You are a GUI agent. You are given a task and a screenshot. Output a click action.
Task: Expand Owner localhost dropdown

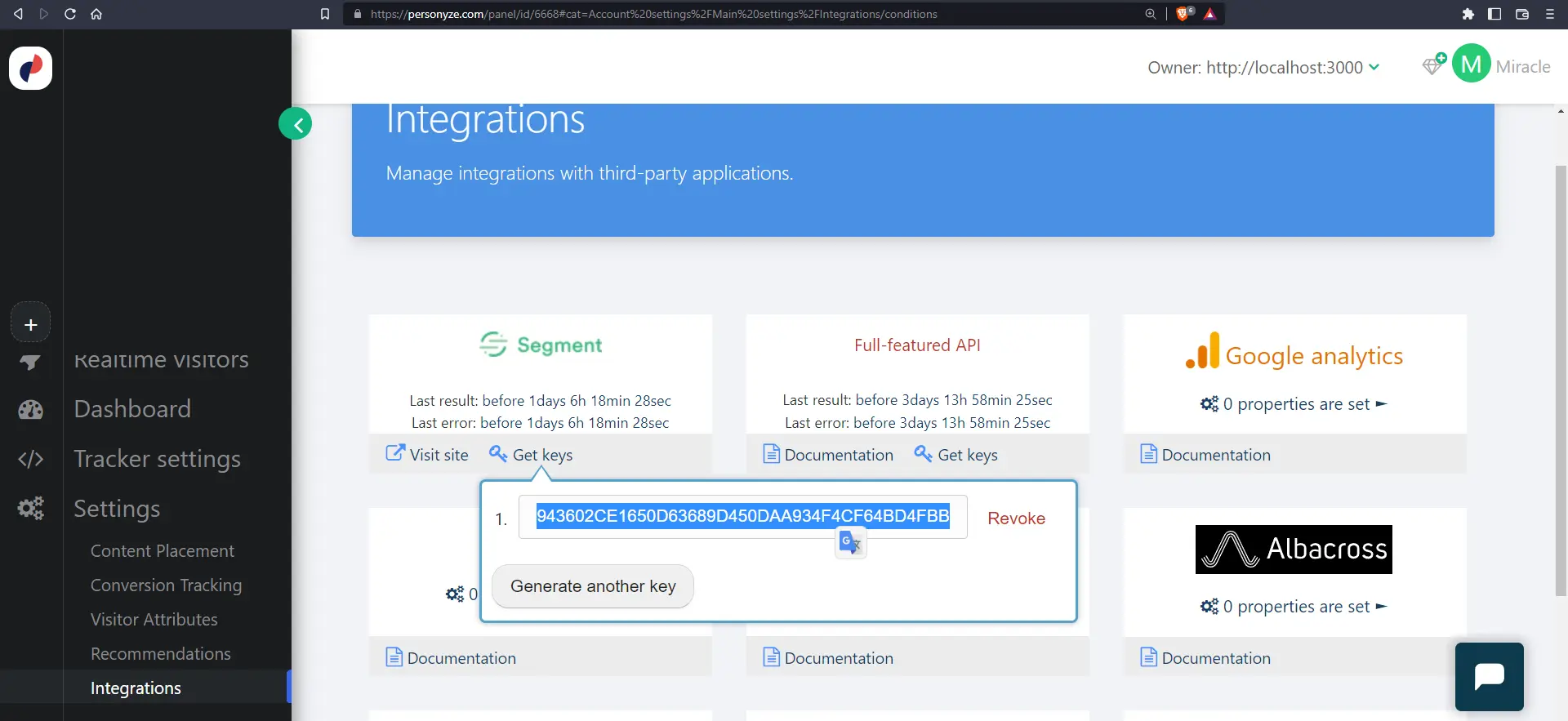pyautogui.click(x=1263, y=67)
